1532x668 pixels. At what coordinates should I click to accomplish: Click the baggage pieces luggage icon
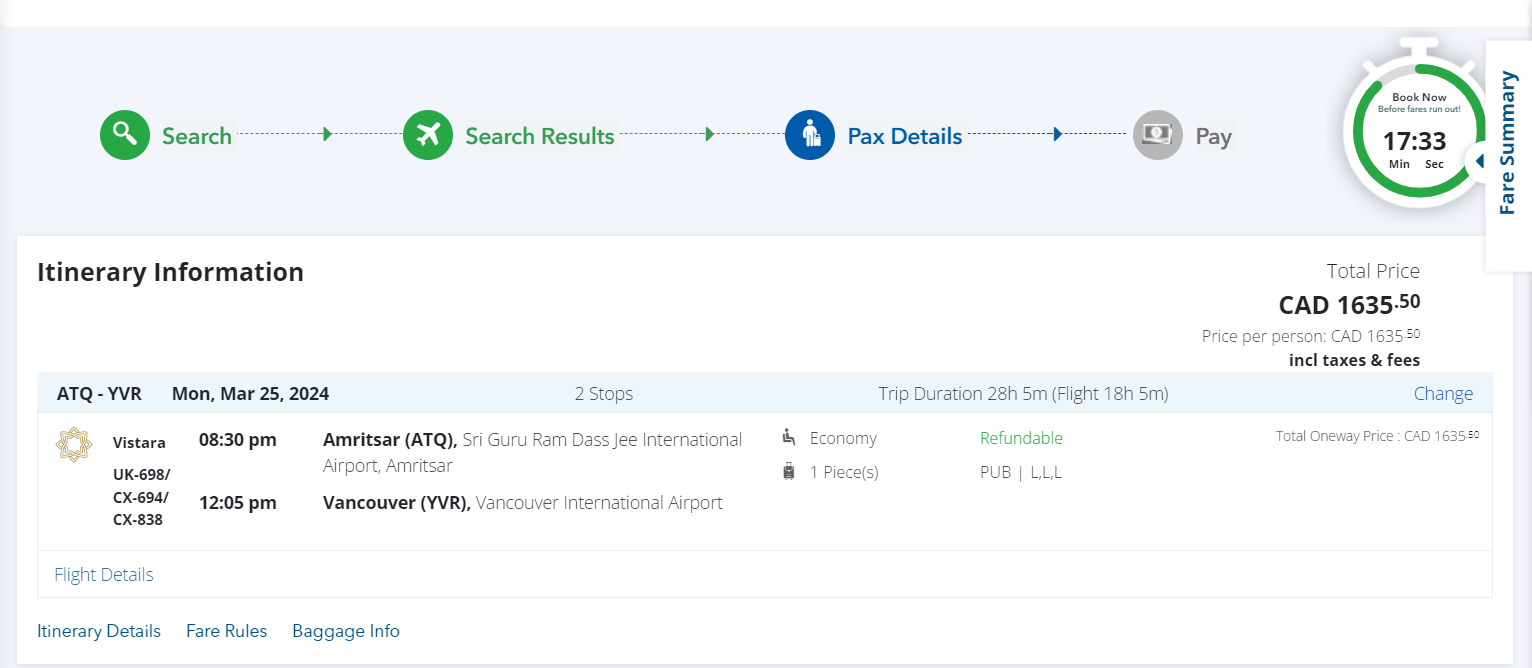point(789,472)
